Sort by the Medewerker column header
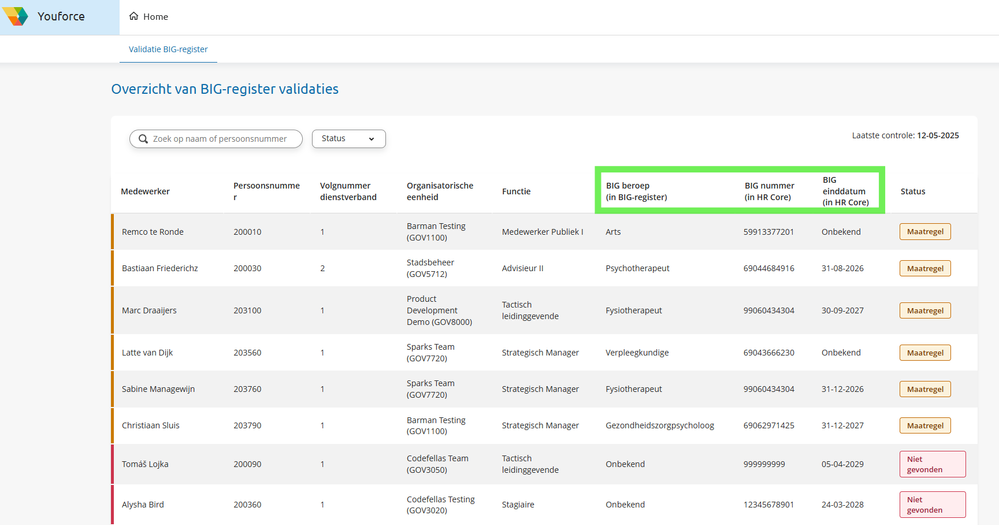 click(x=145, y=191)
